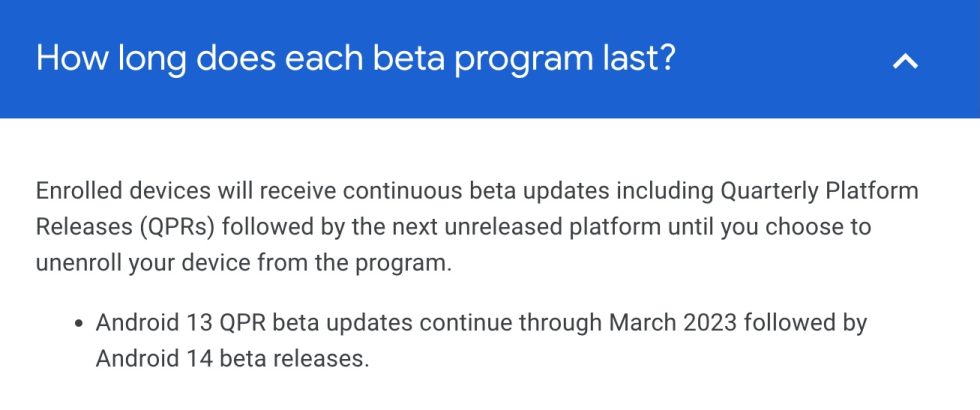Click the '(QPRs)' abbreviation
Image resolution: width=980 pixels, height=410 pixels.
[x=176, y=227]
